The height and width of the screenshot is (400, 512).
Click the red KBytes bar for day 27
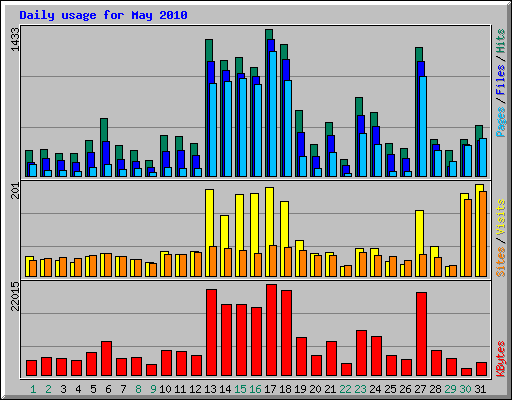pos(421,334)
